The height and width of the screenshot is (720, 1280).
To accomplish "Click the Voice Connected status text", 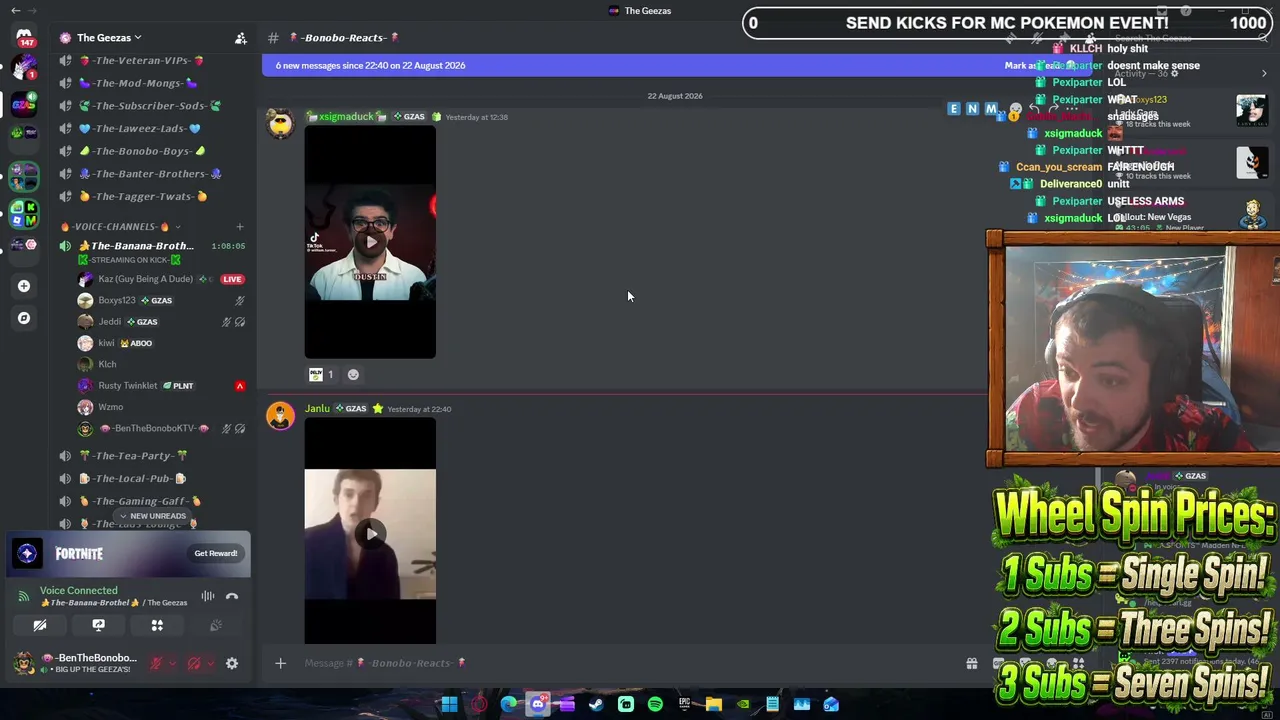I will pos(78,591).
